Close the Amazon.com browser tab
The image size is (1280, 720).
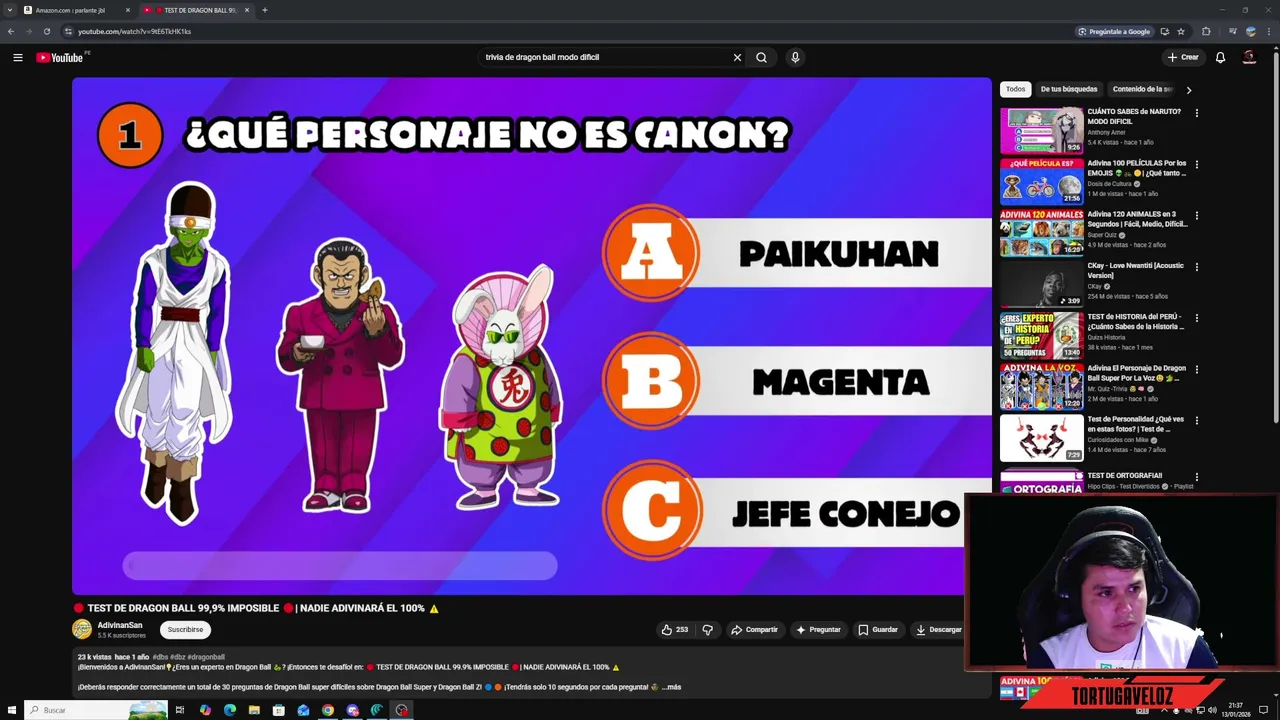(128, 10)
